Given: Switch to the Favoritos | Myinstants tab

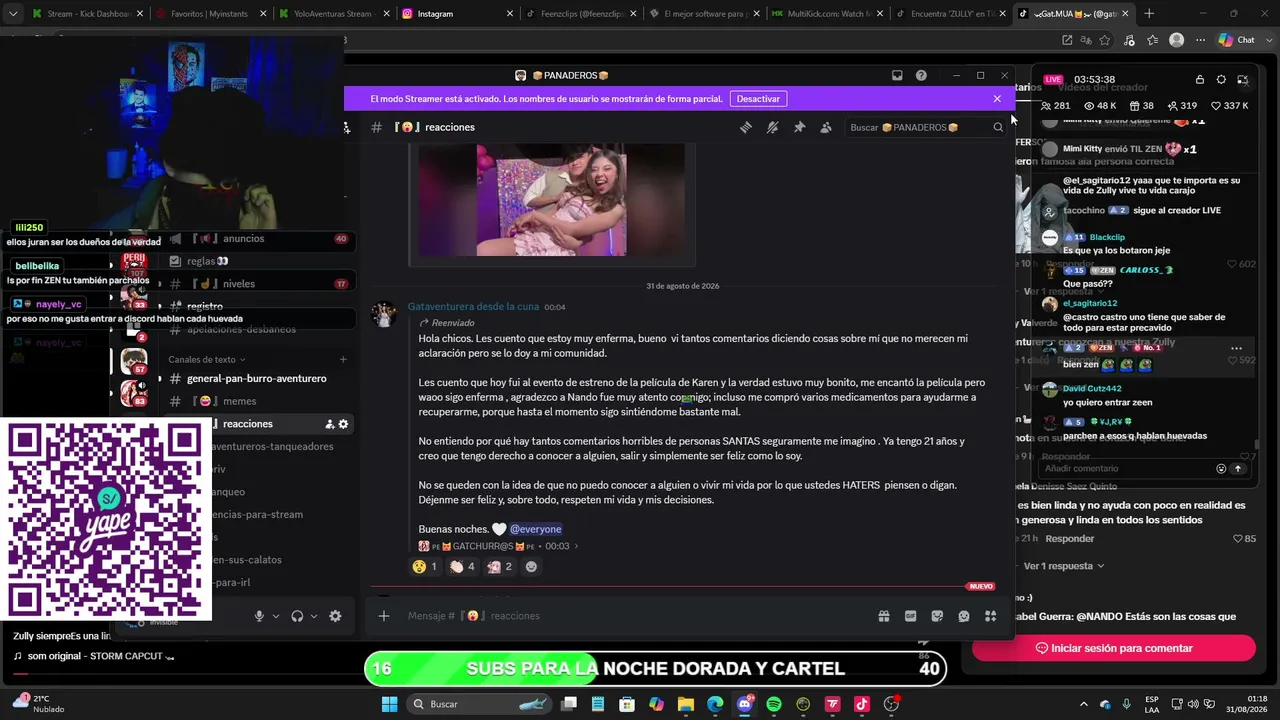Looking at the screenshot, I should (211, 14).
